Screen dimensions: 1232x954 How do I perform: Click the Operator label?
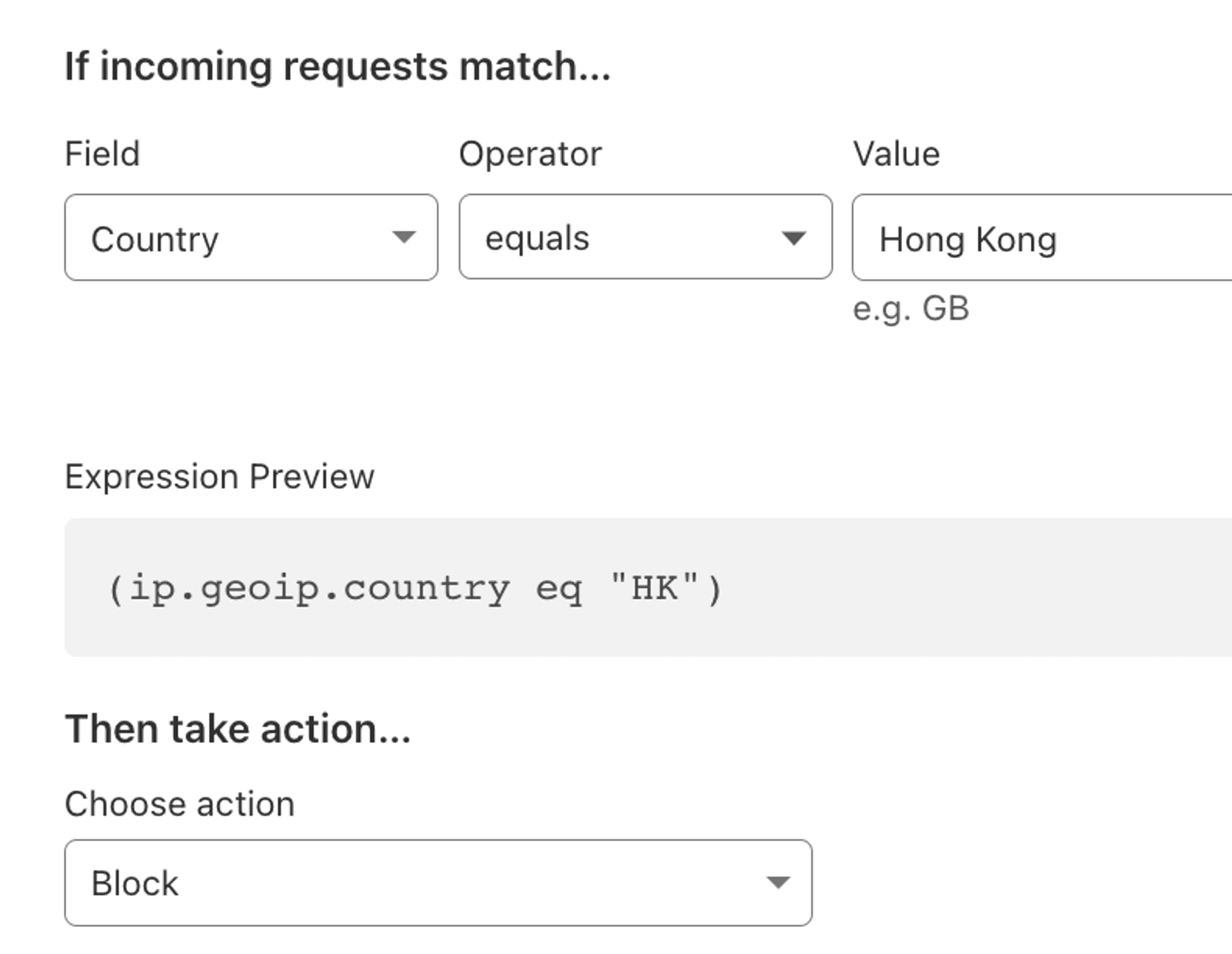point(531,155)
